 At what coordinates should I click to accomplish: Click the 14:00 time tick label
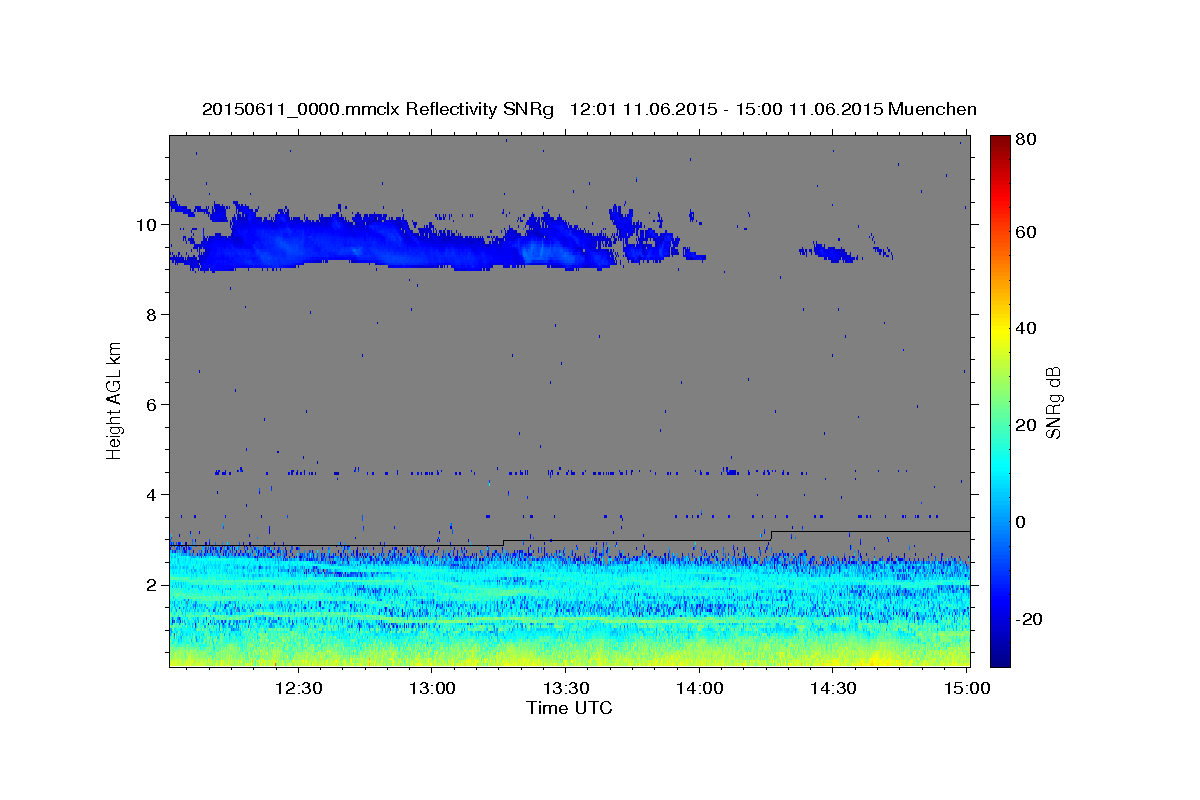(x=699, y=688)
